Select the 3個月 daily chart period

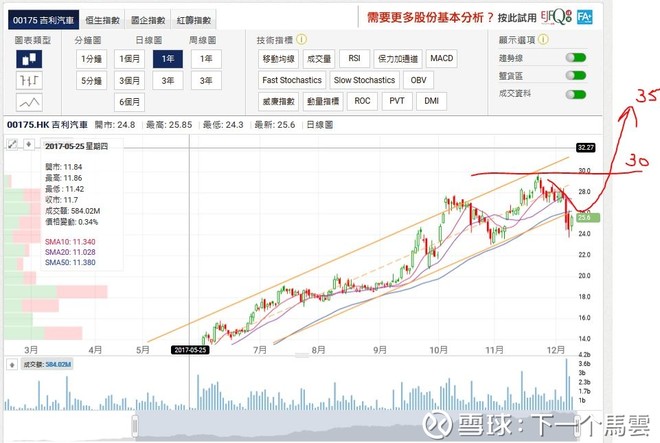[129, 80]
